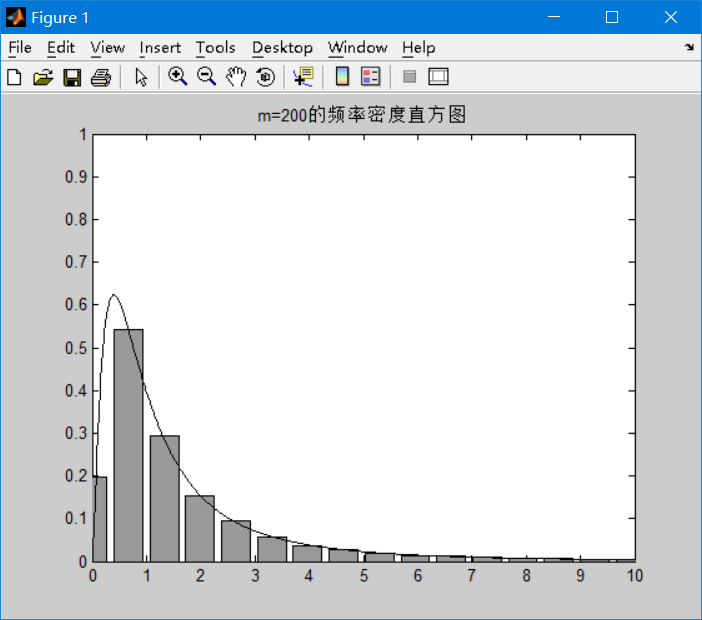Activate the Data Cursor tool
The image size is (702, 620).
pos(304,77)
